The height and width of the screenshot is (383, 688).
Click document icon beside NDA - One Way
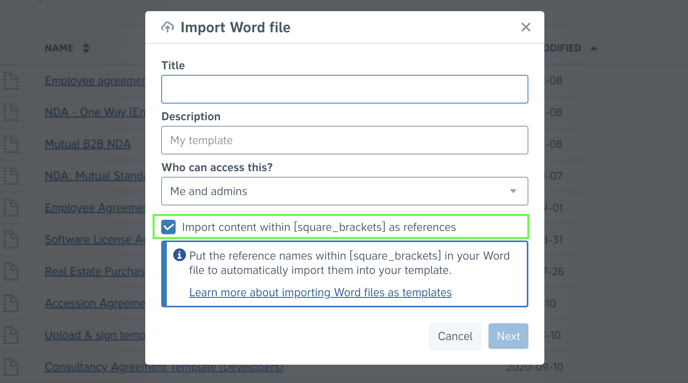(x=11, y=112)
